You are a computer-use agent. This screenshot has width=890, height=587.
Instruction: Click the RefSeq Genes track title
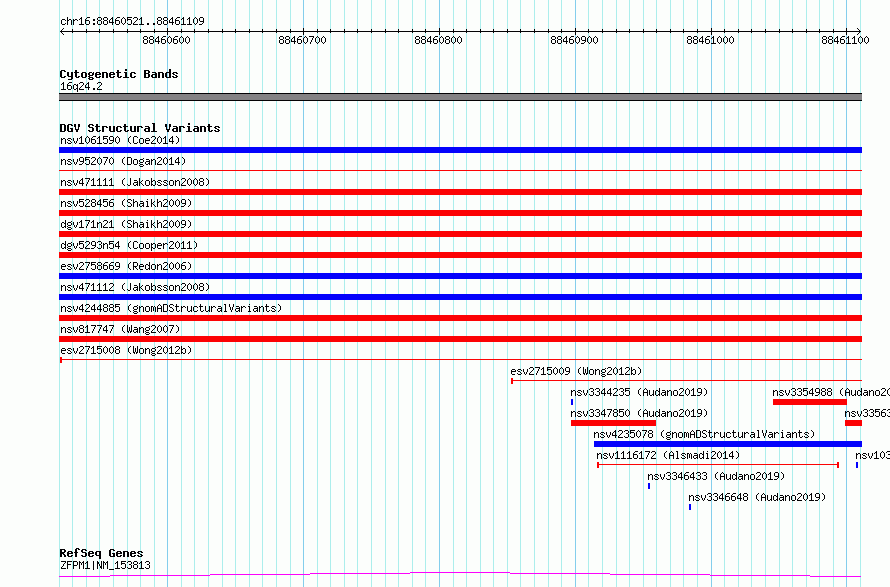[102, 553]
